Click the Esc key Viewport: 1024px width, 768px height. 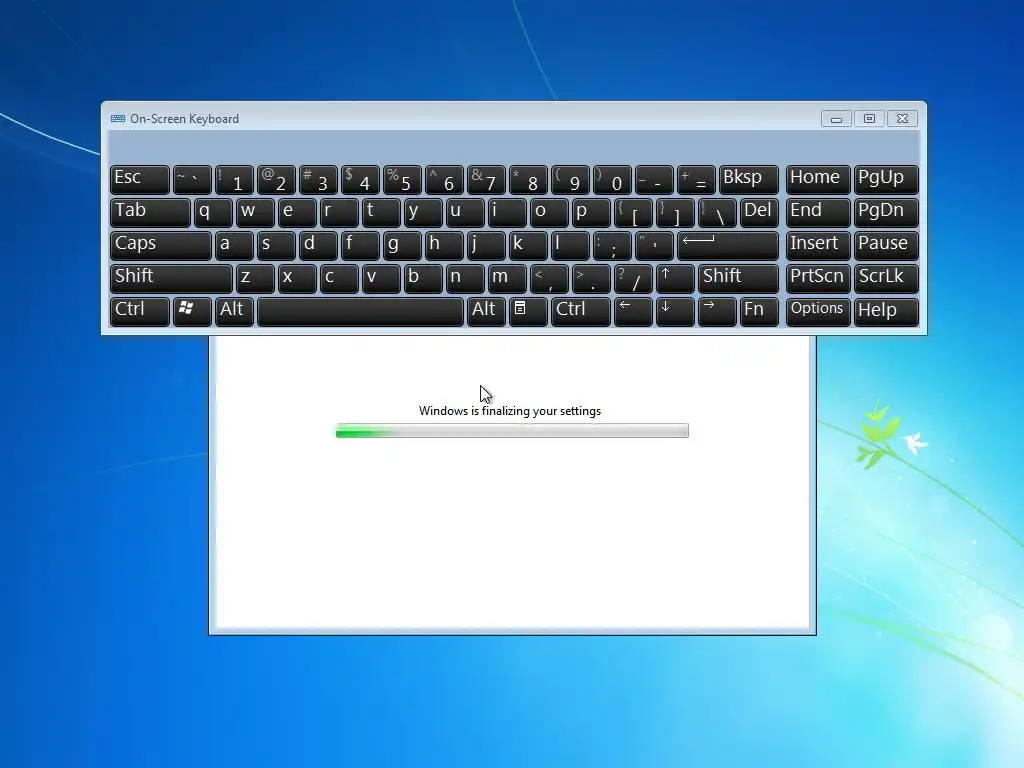[x=140, y=180]
